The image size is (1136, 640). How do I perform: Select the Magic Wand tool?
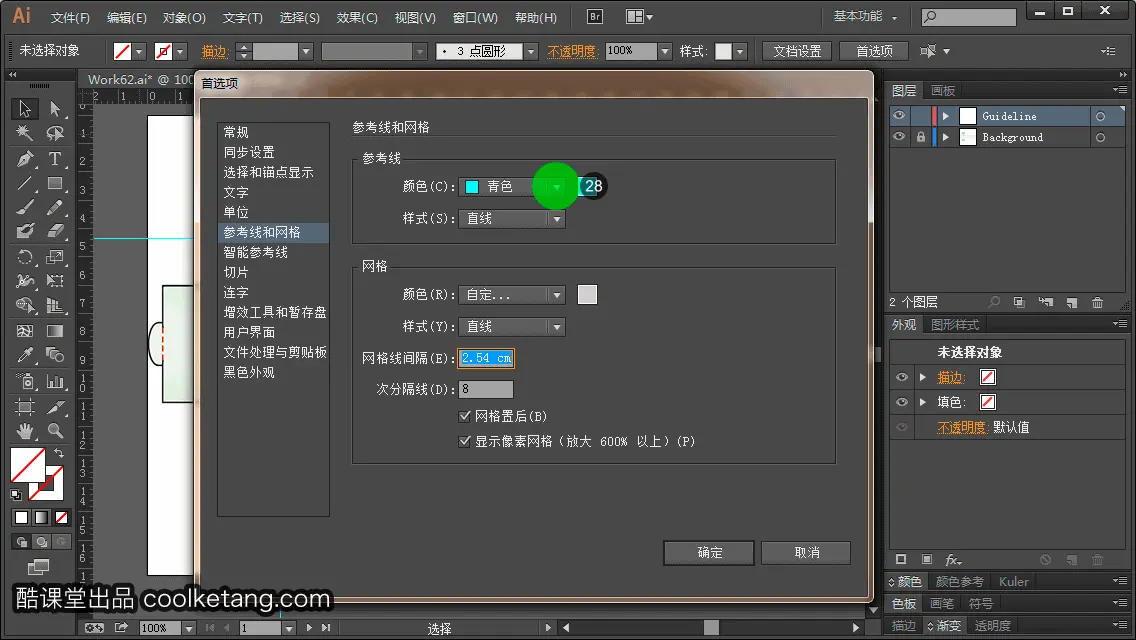[25, 133]
